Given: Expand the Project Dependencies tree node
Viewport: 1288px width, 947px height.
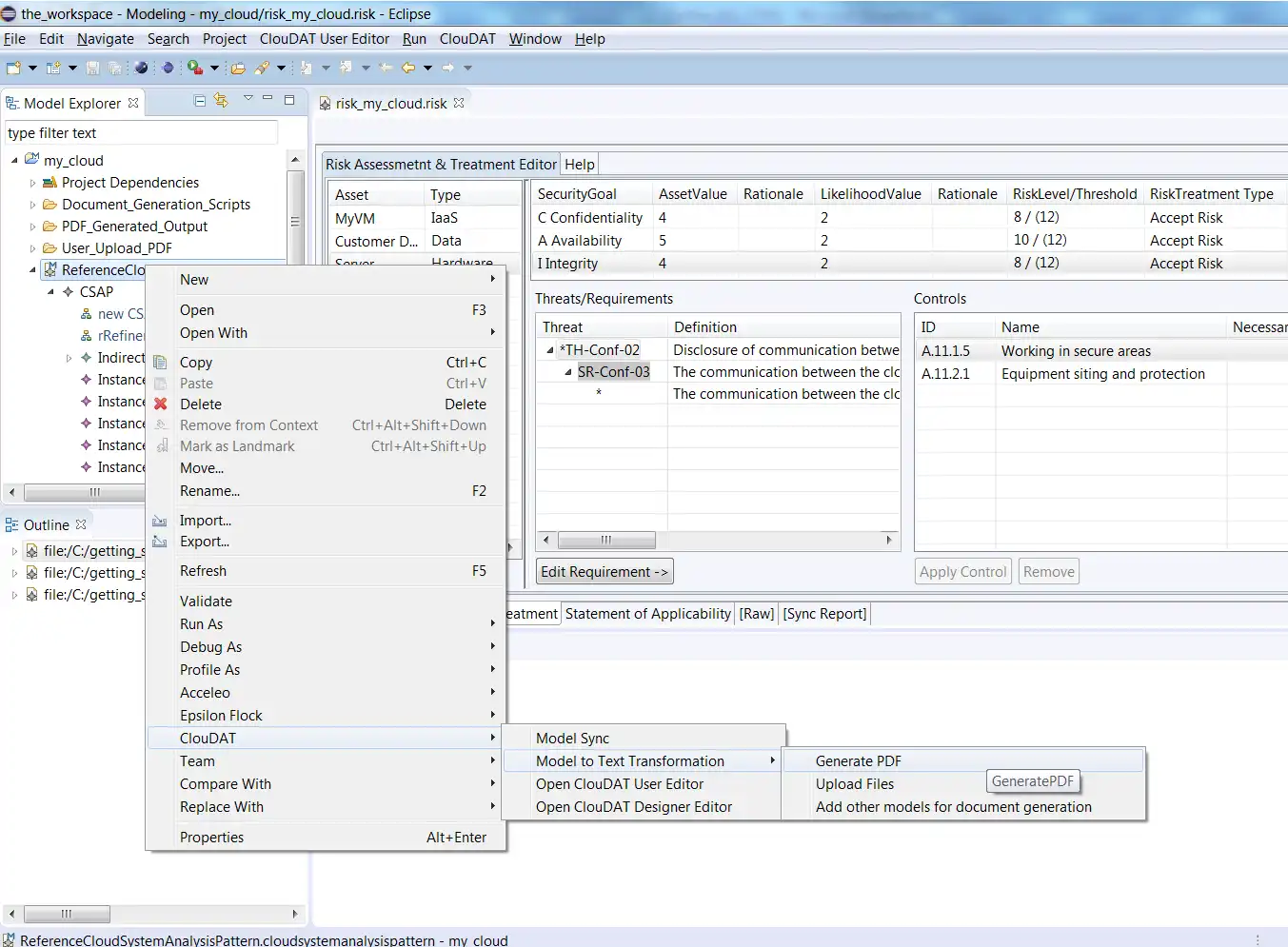Looking at the screenshot, I should pos(32,183).
